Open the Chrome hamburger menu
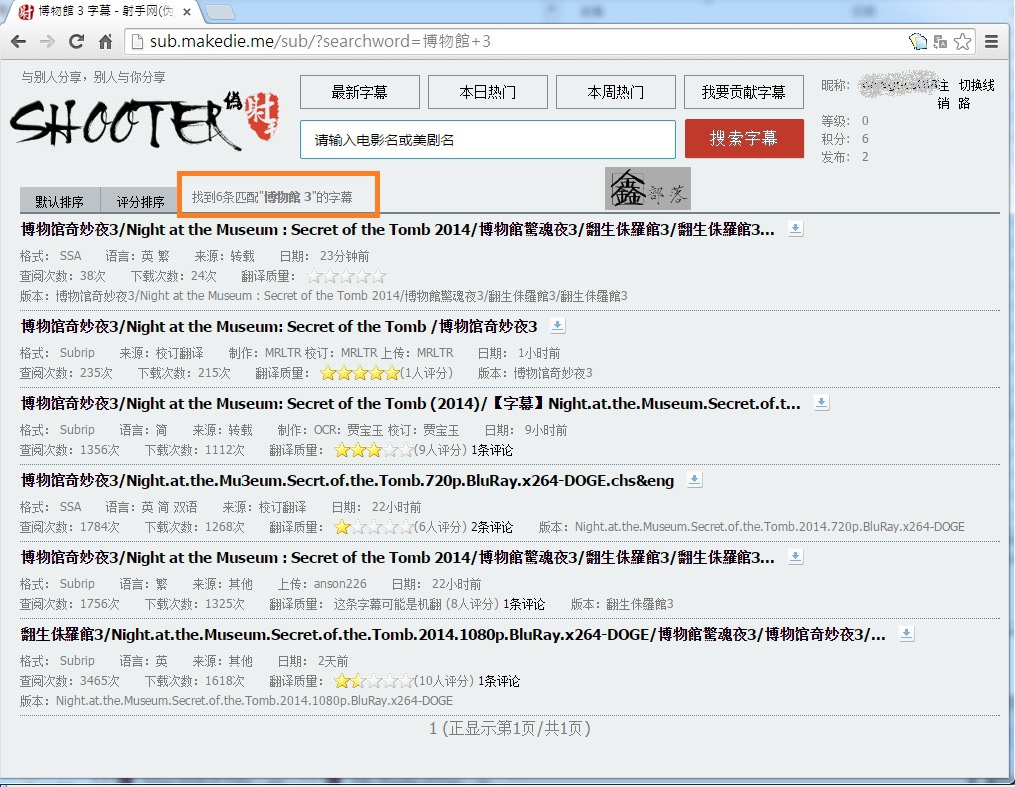 coord(991,41)
